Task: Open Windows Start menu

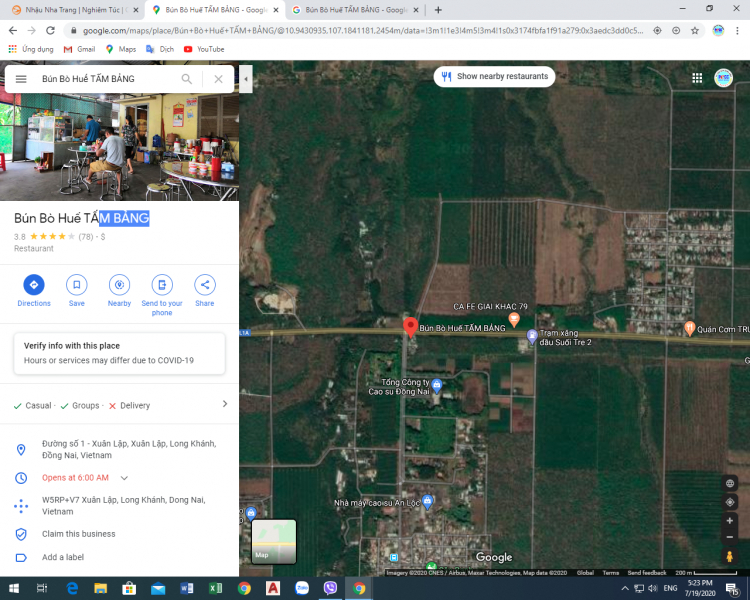Action: (x=14, y=588)
